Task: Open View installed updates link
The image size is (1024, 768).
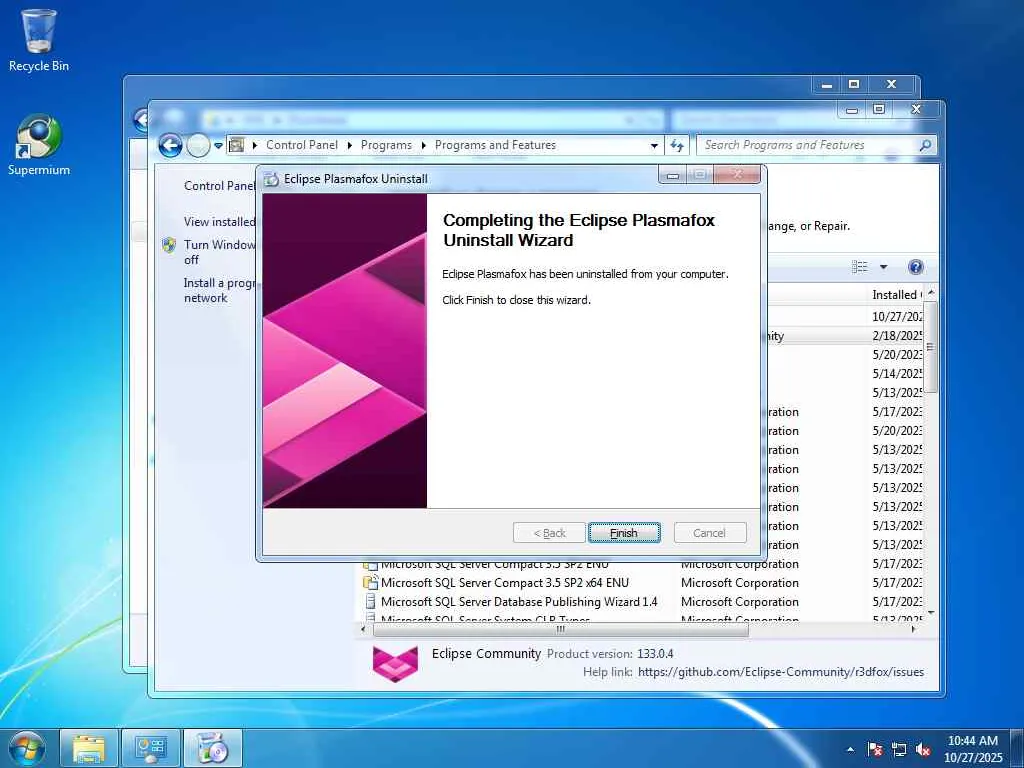Action: point(219,221)
